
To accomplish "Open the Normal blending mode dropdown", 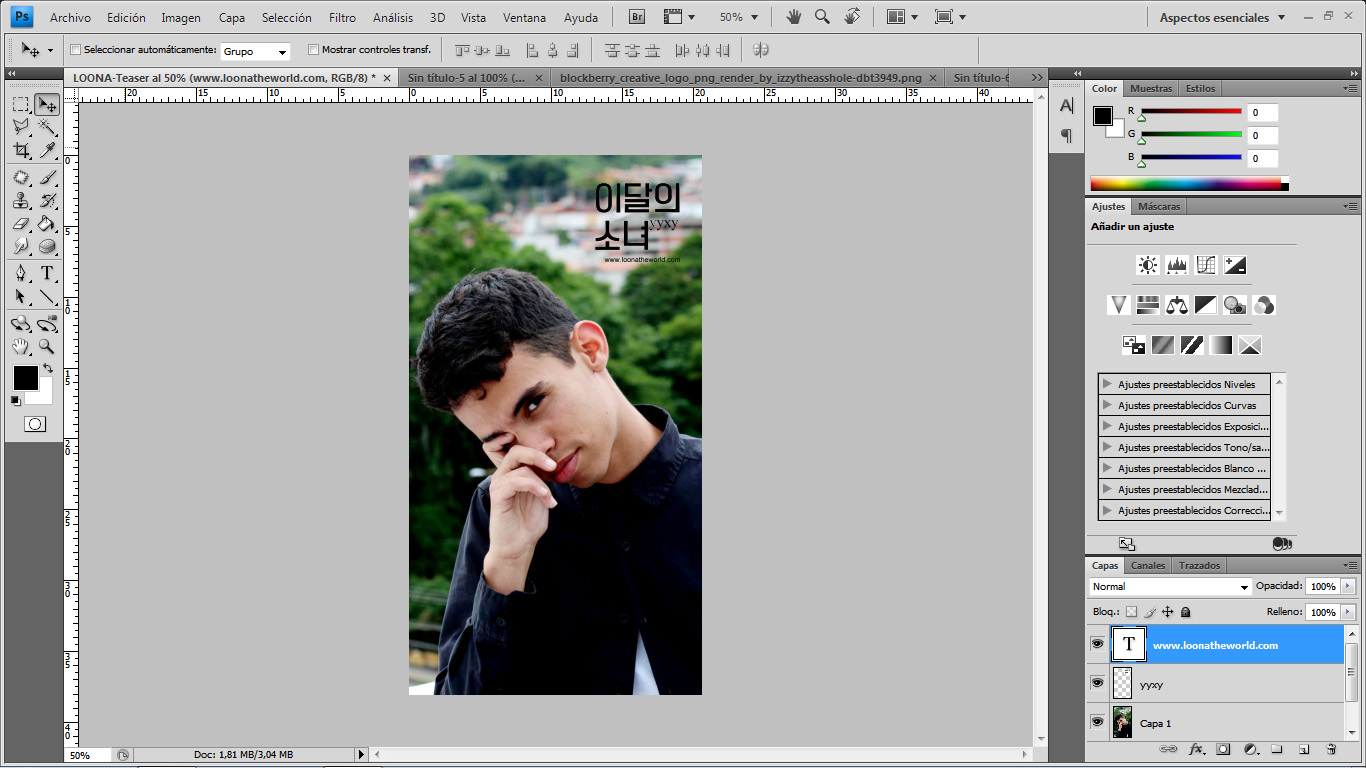I will coord(1170,587).
